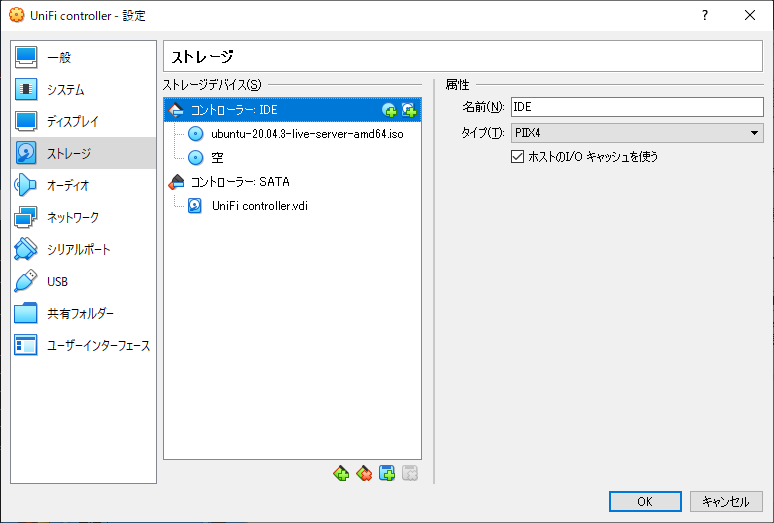Click the 名前 name field containing IDE
This screenshot has width=774, height=523.
coord(637,107)
